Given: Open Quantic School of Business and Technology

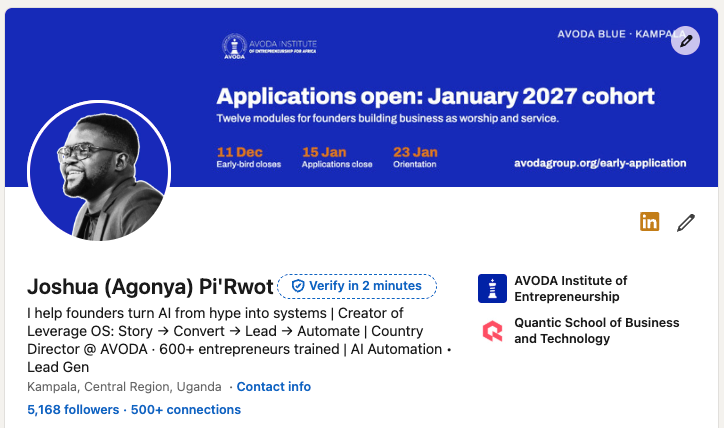Looking at the screenshot, I should coord(597,331).
